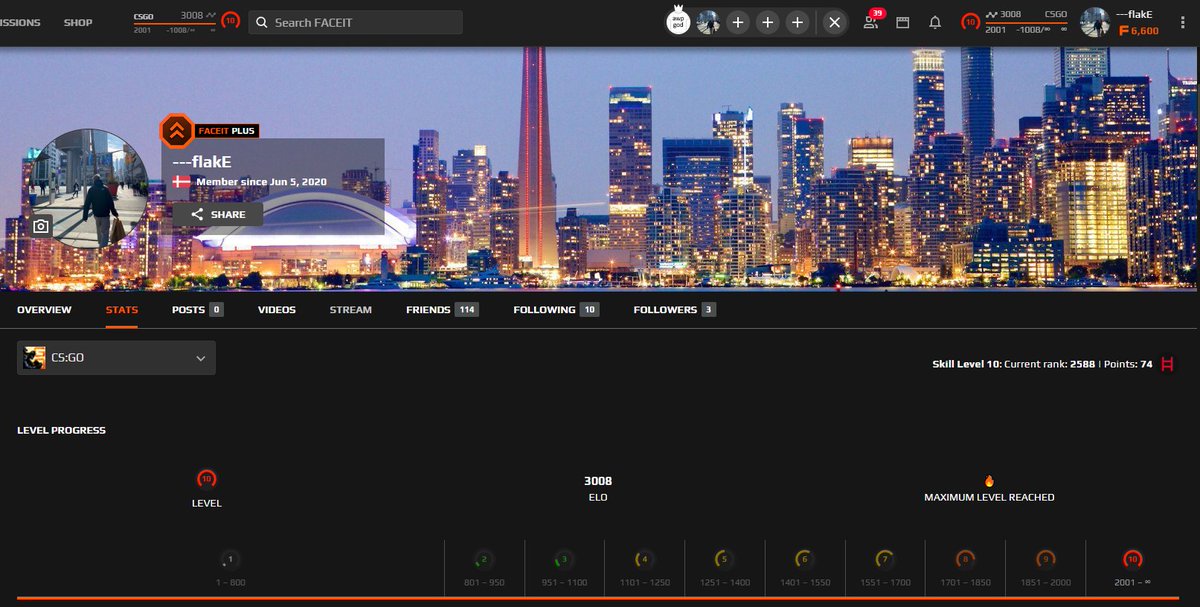
Task: Click the FACEIT PLUS label
Action: click(227, 130)
